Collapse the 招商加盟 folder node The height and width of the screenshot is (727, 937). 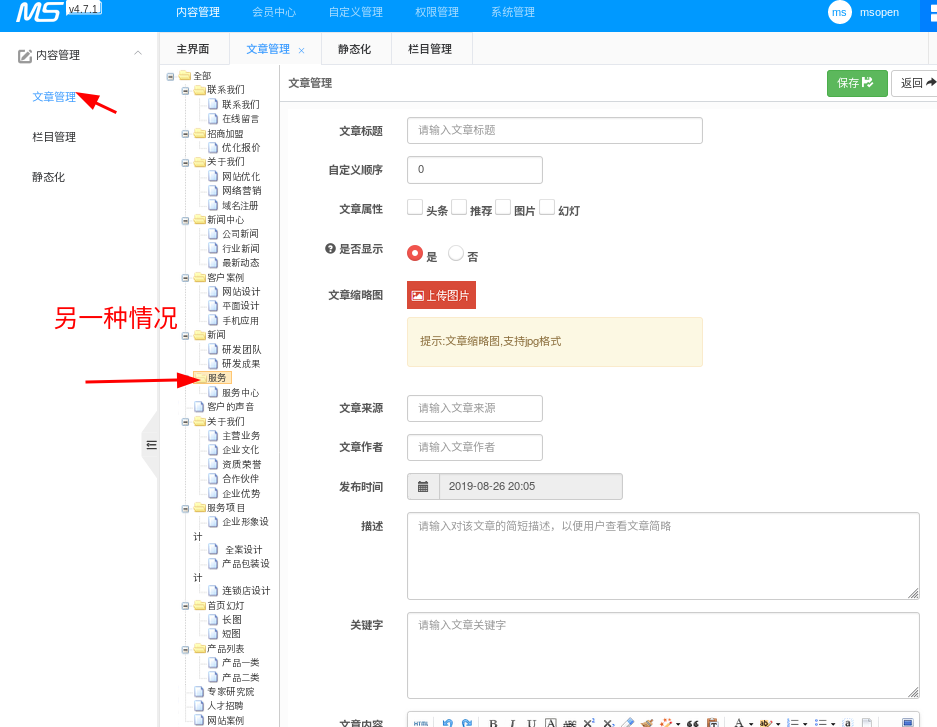point(185,134)
